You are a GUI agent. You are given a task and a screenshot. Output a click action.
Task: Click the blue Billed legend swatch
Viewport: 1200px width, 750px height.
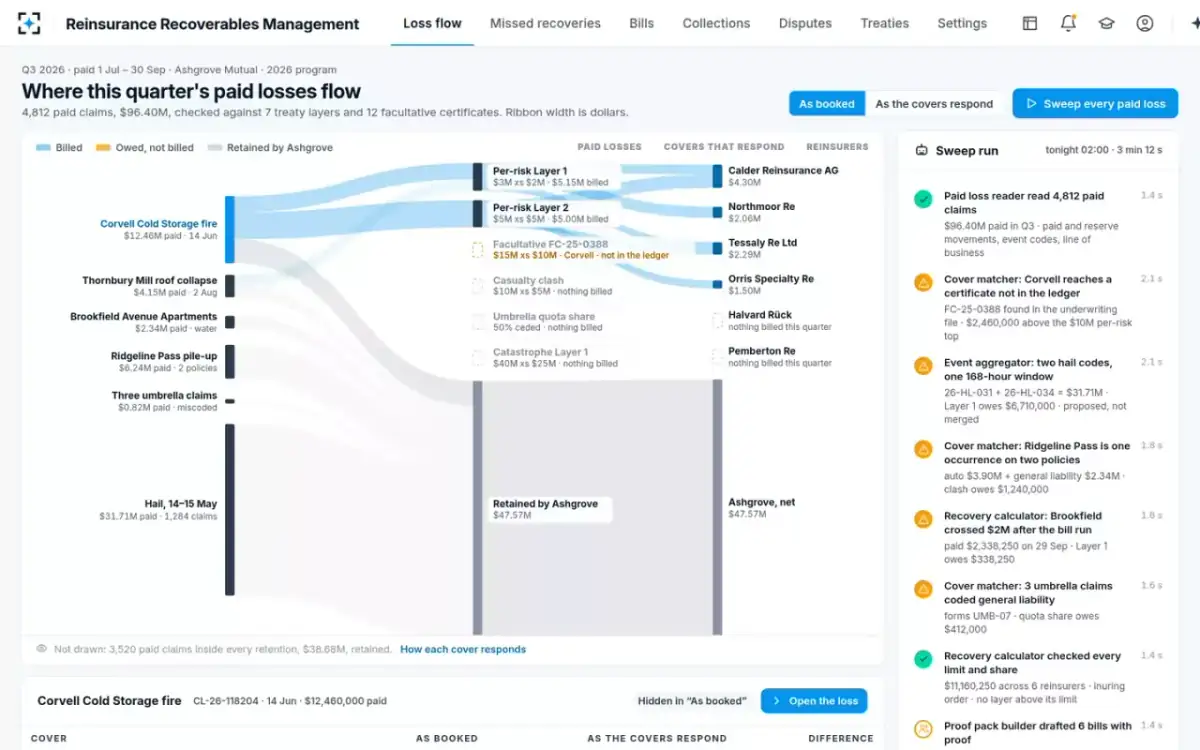pyautogui.click(x=43, y=148)
